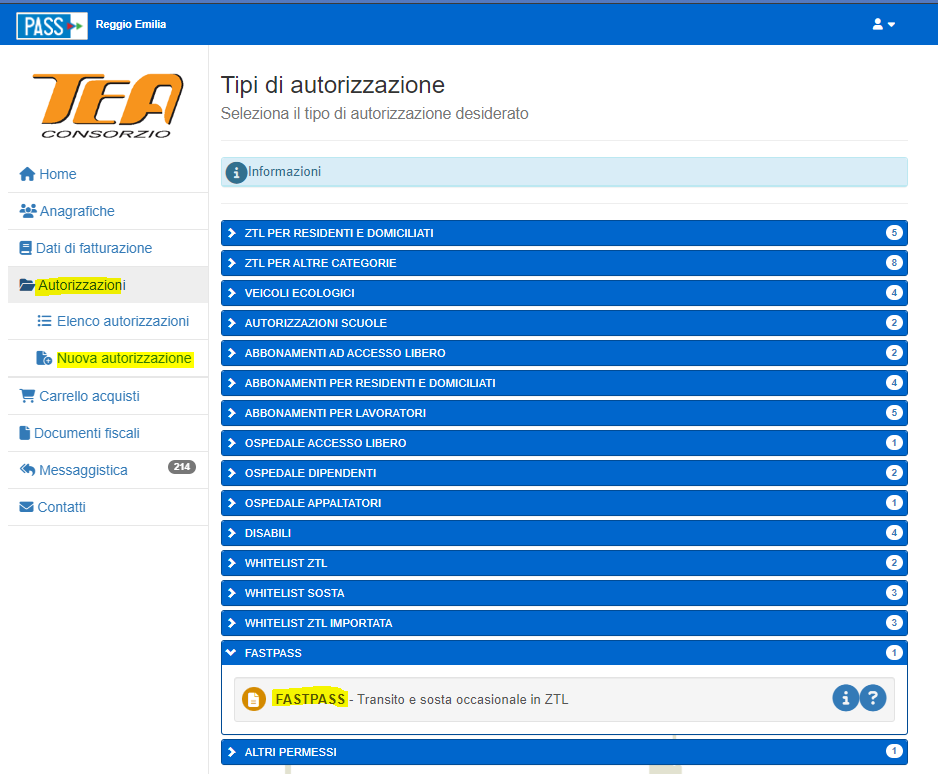Collapse the FASTPASS section

click(x=273, y=653)
